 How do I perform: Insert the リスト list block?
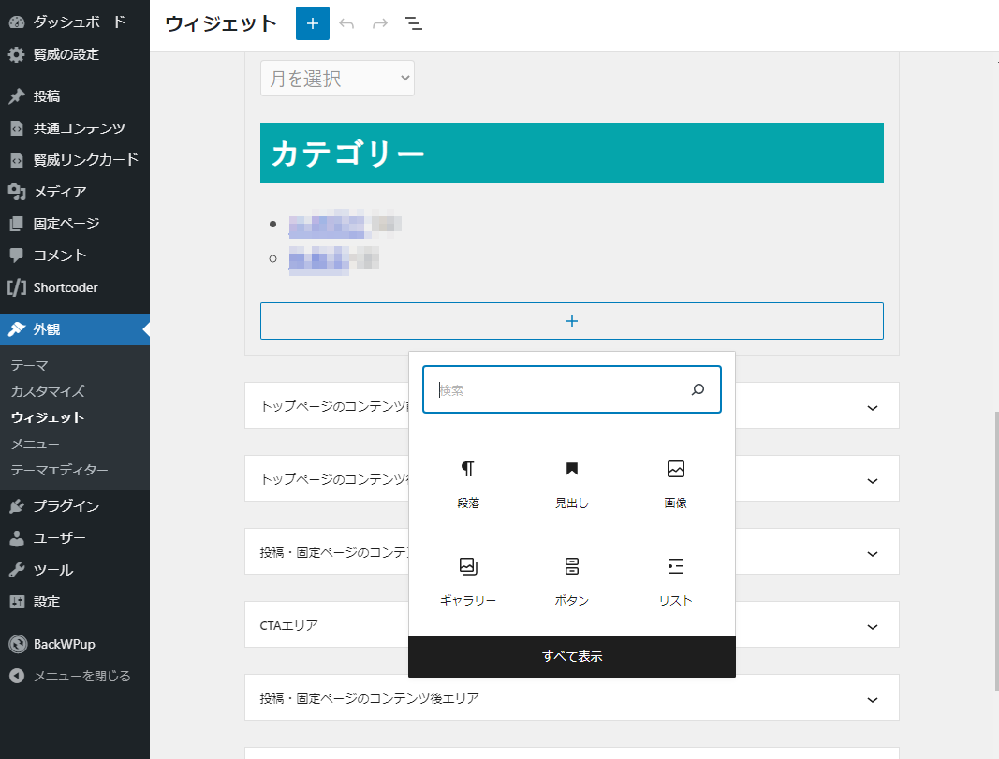[675, 581]
